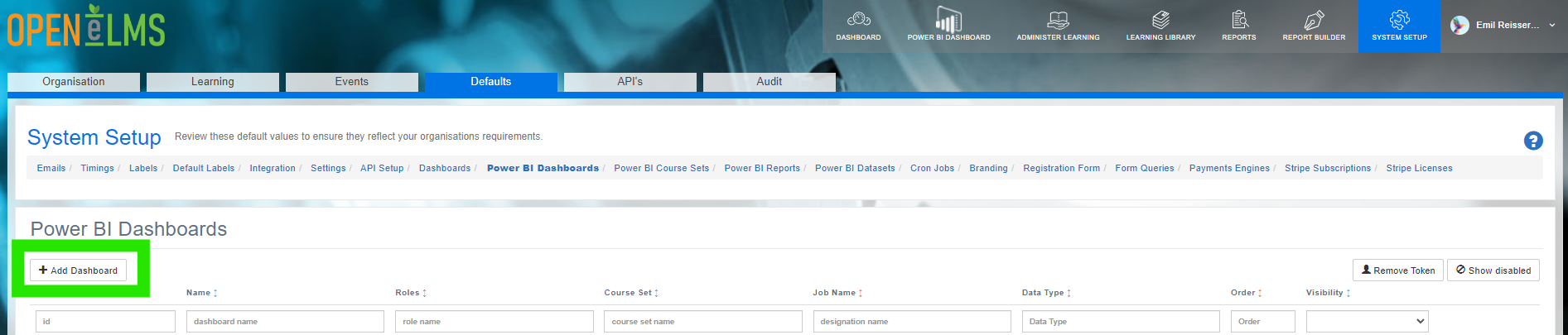Sort by Job Name column
The height and width of the screenshot is (335, 1568).
coord(837,293)
